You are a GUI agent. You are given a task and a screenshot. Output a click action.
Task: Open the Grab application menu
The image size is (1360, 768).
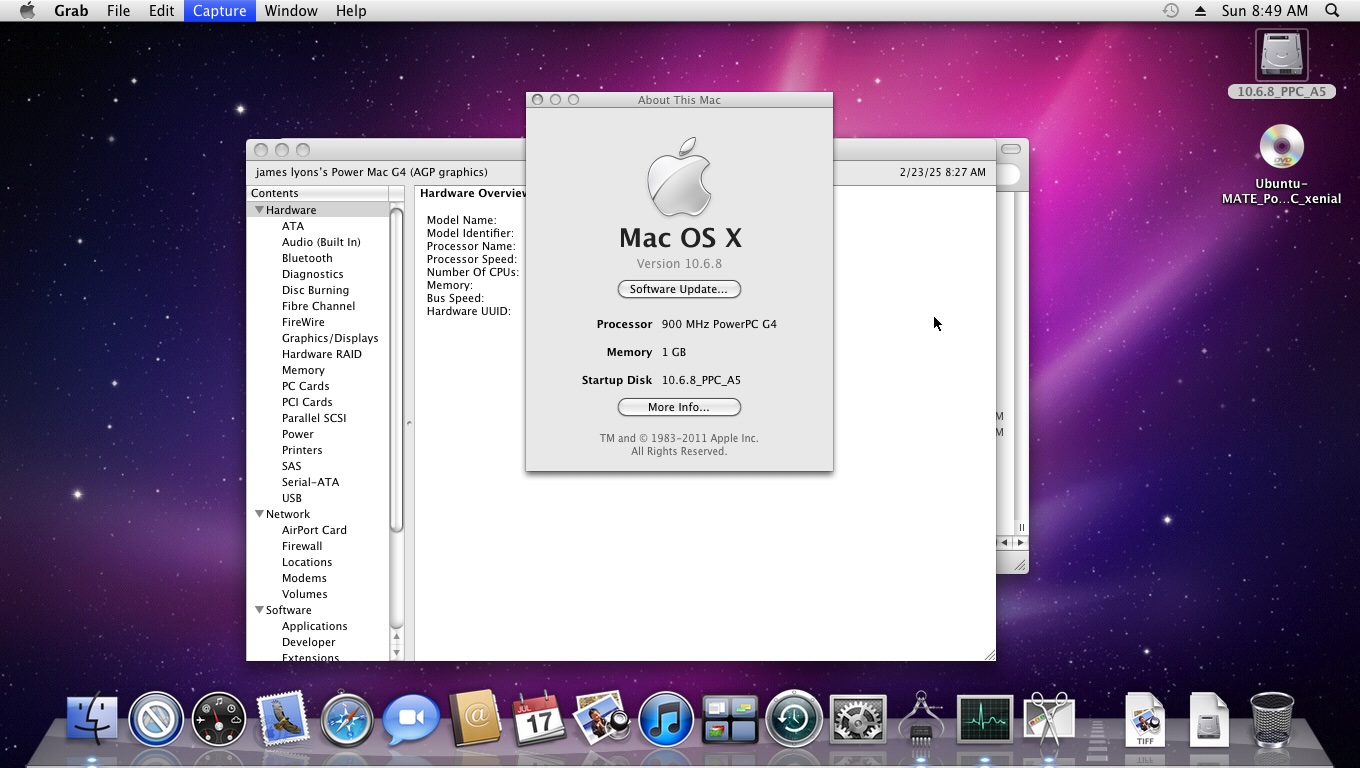click(x=71, y=11)
